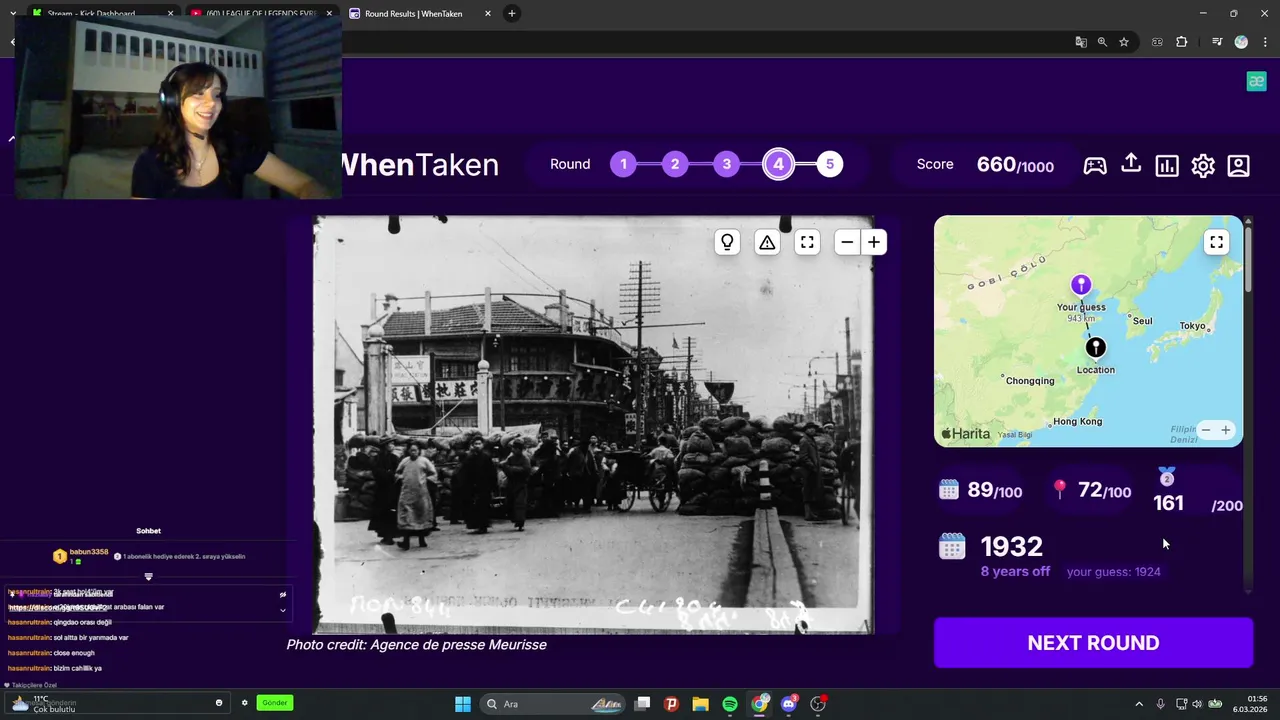Go to round 3 in the progress bar
This screenshot has width=1280, height=720.
pyautogui.click(x=727, y=164)
